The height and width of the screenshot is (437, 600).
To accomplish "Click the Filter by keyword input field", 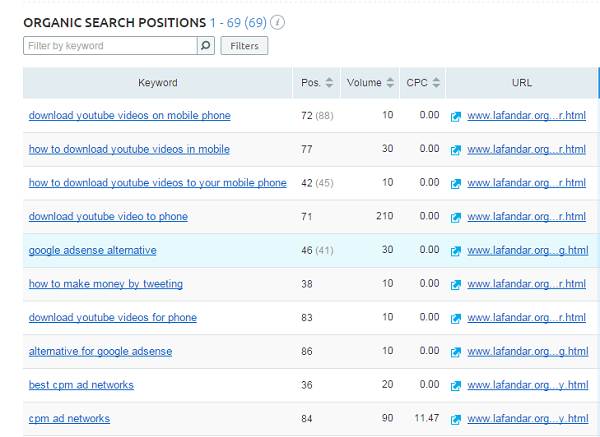I will (110, 46).
